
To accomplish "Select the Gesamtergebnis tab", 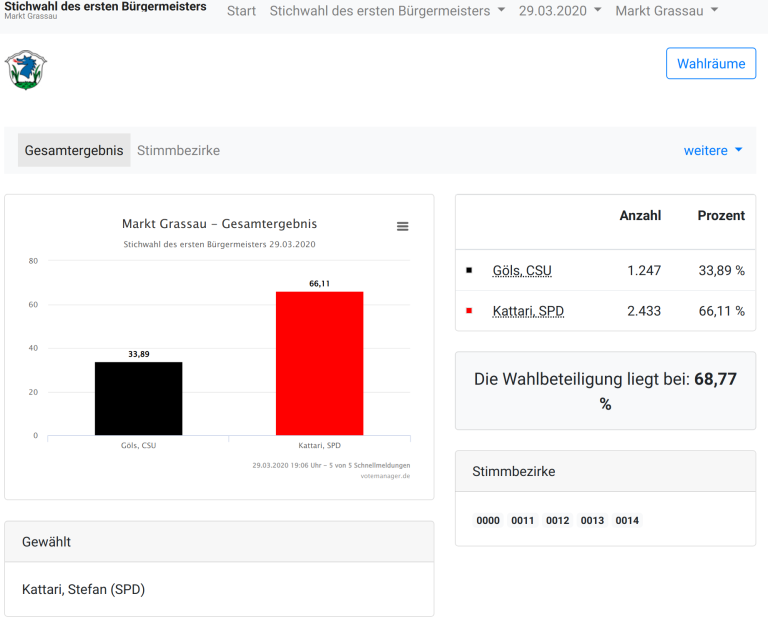I will tap(74, 150).
